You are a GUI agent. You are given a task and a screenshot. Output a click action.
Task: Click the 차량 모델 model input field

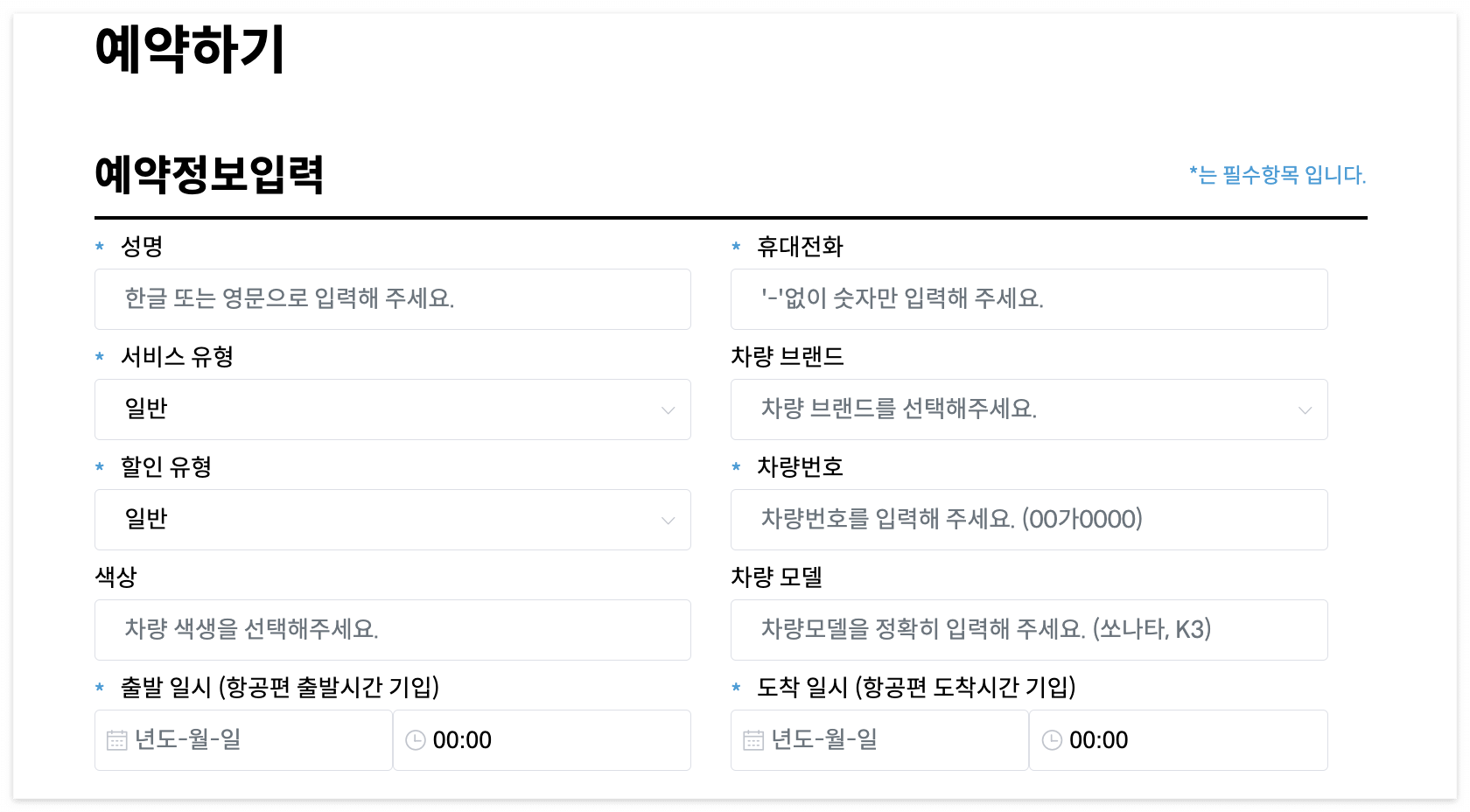point(1029,630)
